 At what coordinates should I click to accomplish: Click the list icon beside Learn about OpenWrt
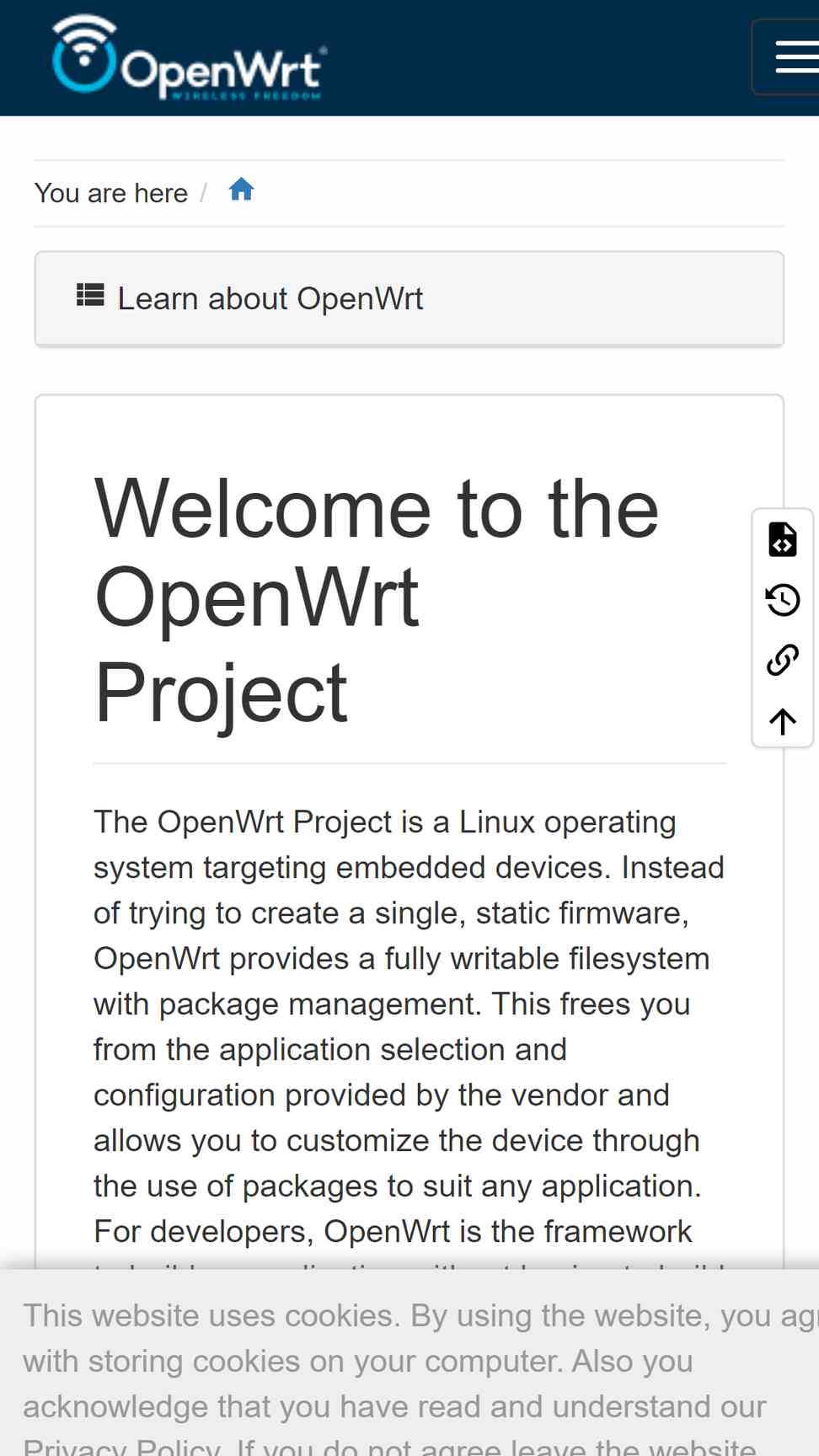90,296
